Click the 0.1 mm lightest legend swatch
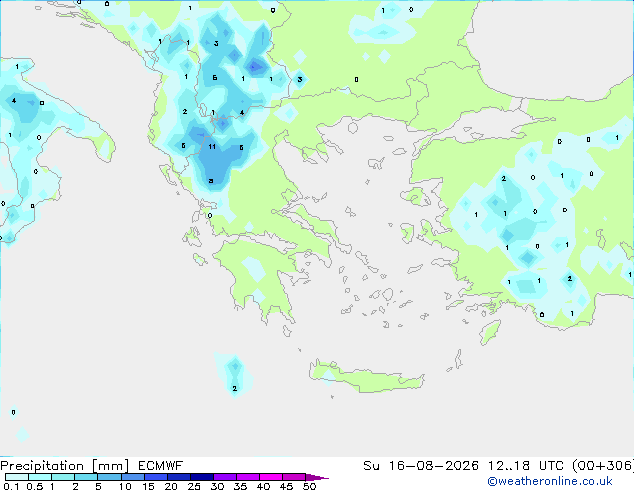This screenshot has width=634, height=490. pos(17,477)
